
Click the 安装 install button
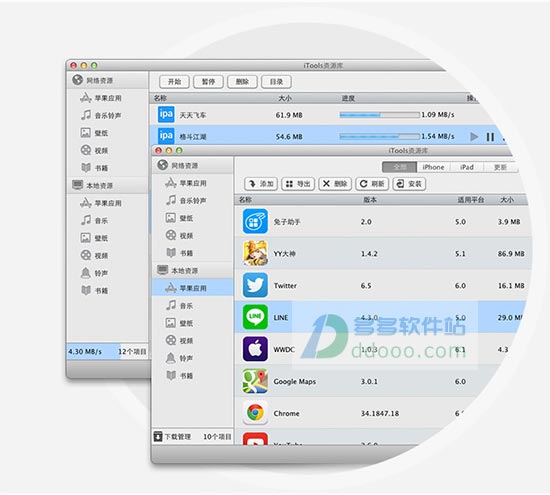tap(409, 184)
